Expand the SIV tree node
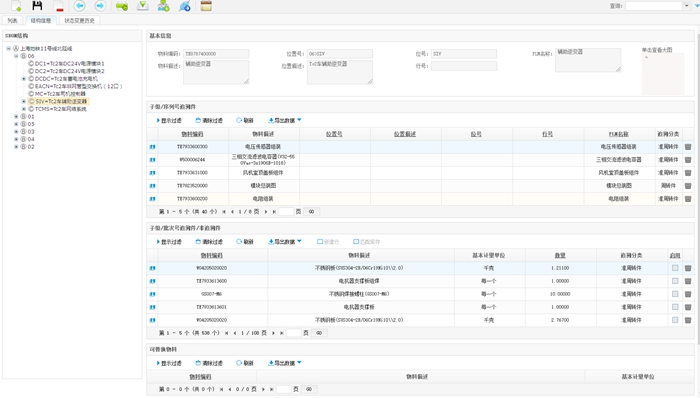 (24, 101)
